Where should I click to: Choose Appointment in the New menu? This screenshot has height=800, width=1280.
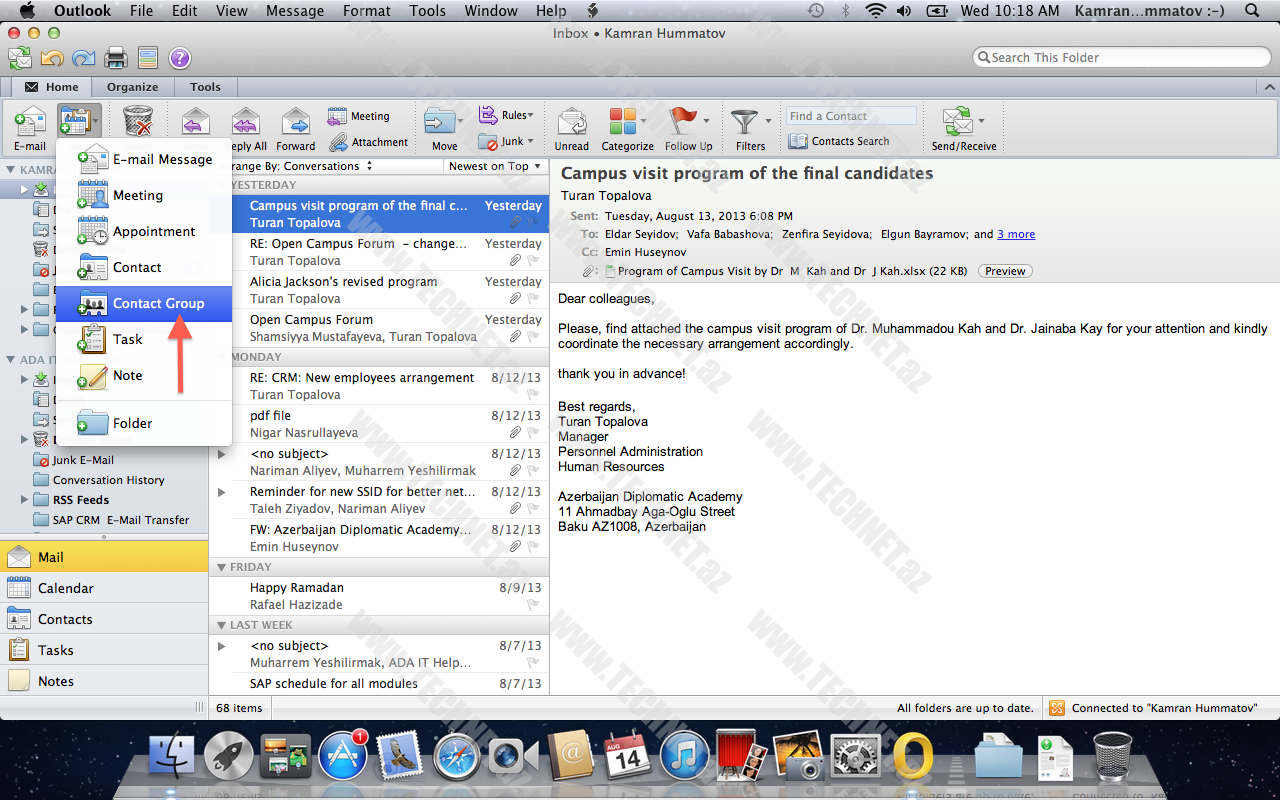pyautogui.click(x=153, y=231)
